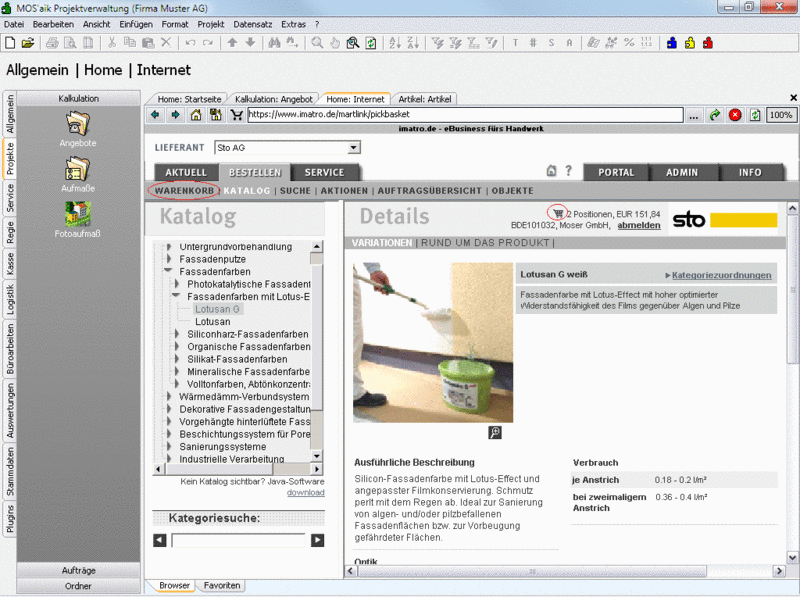Click Kategoriesuche next arrow button

[x=317, y=540]
